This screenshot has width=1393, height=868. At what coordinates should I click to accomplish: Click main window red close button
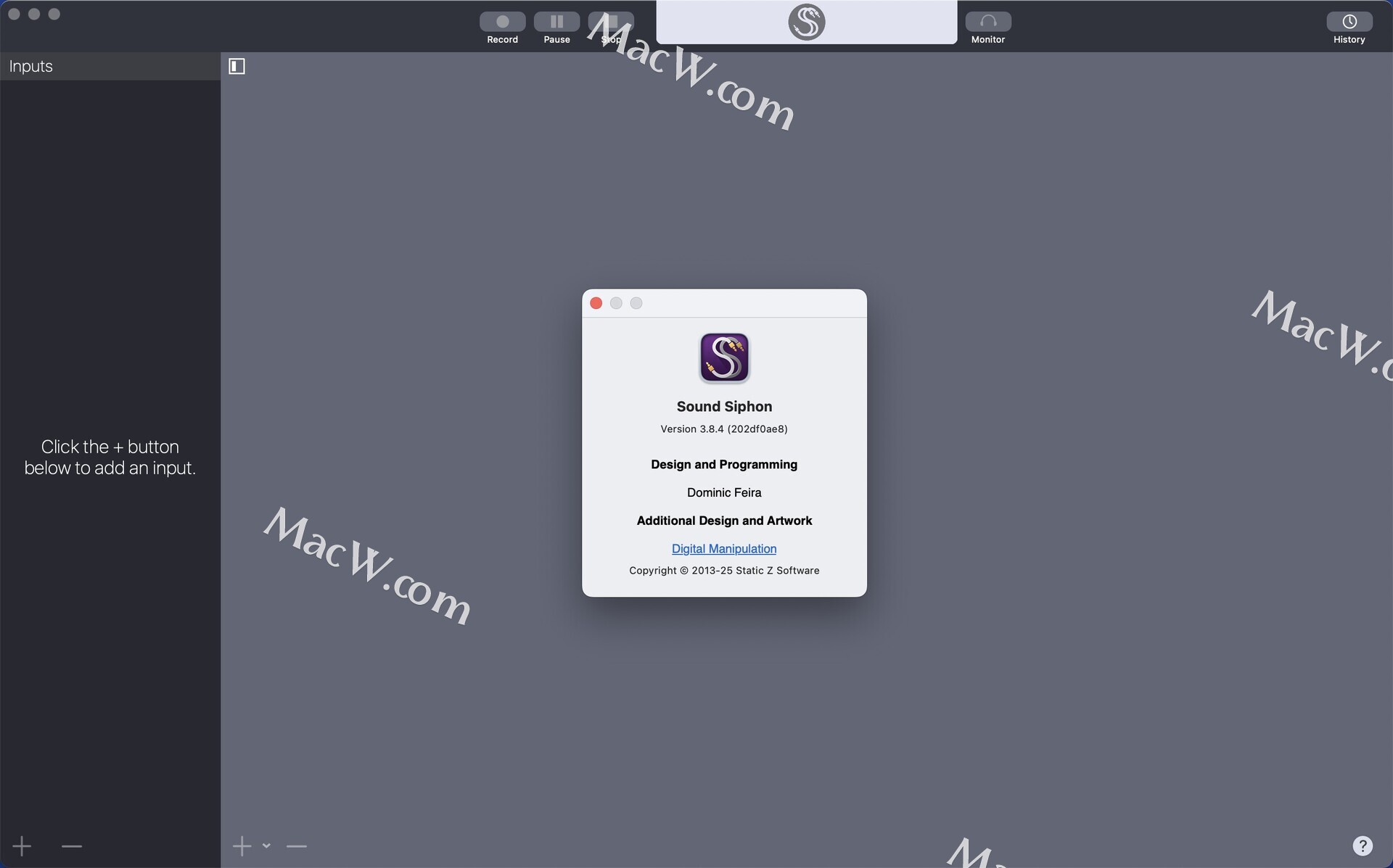[14, 14]
